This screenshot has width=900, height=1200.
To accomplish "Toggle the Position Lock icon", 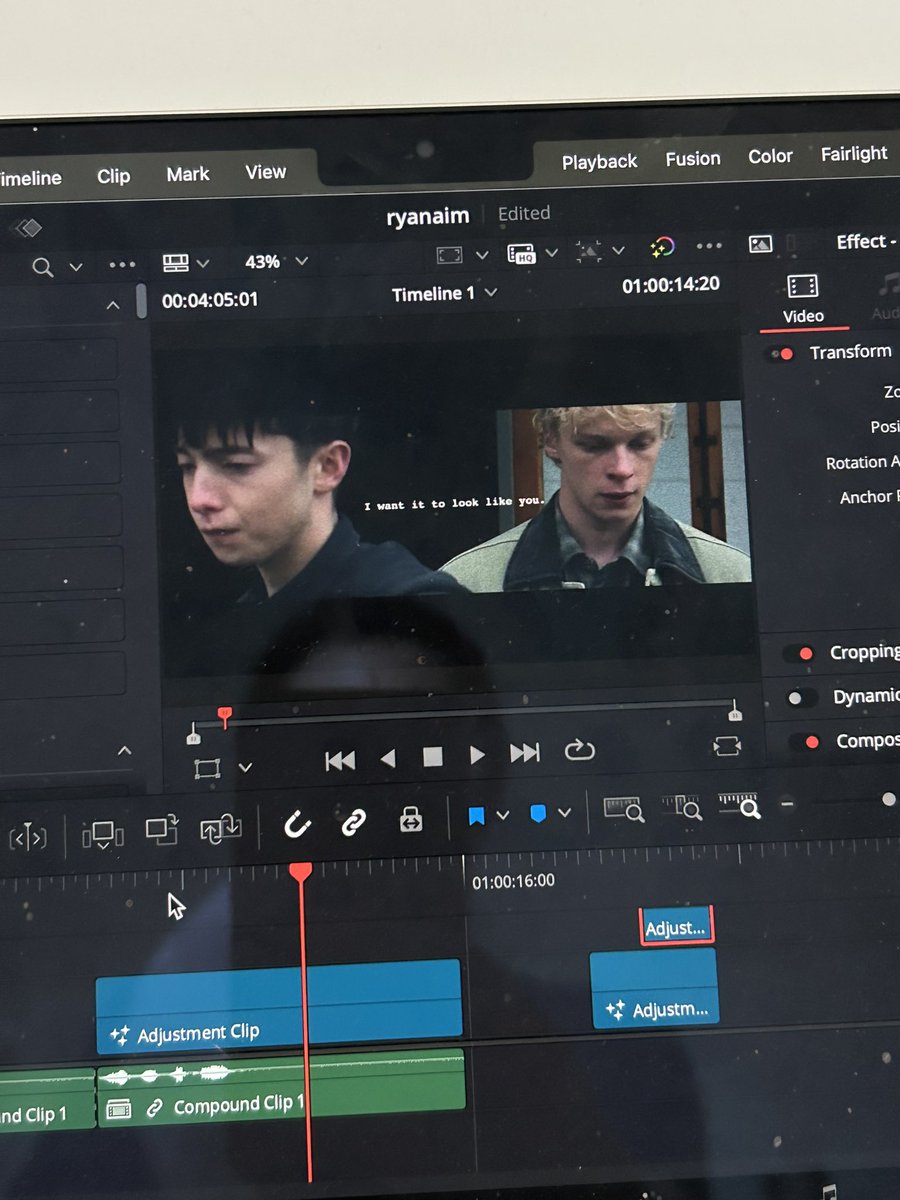I will 410,819.
